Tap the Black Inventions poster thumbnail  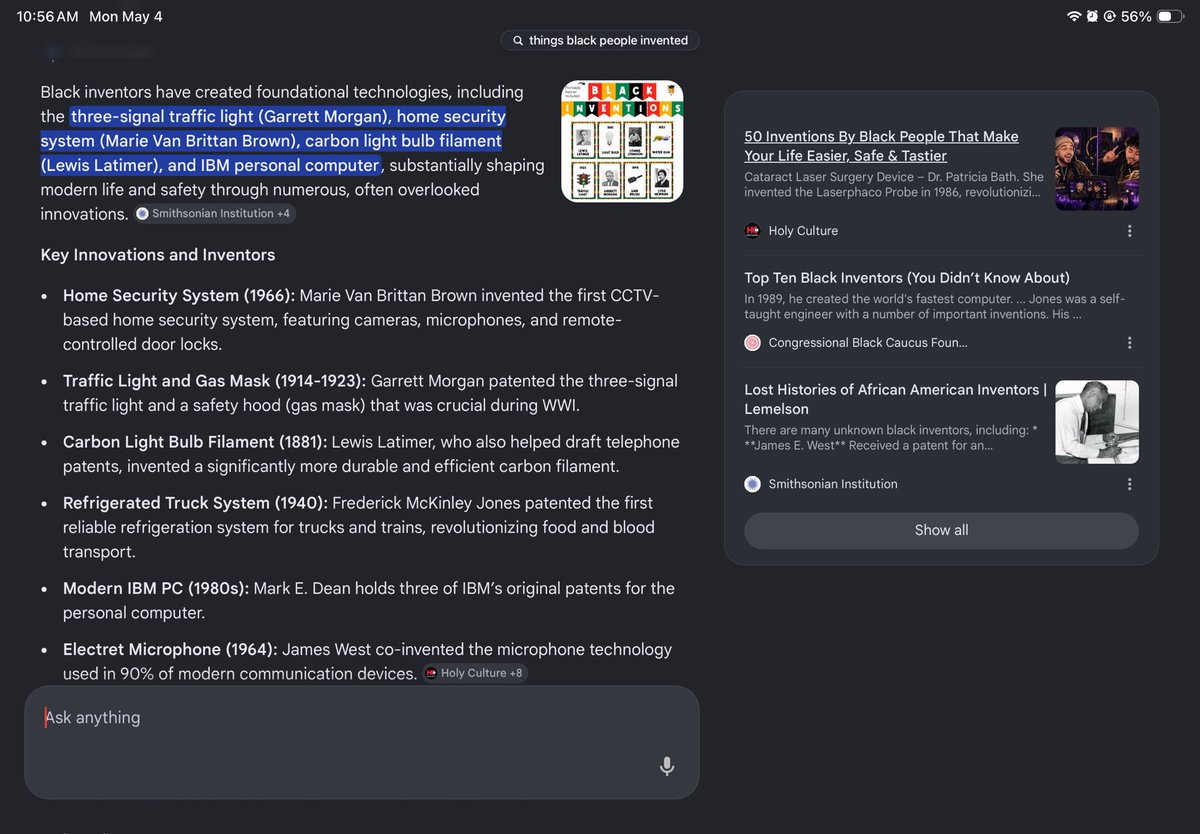coord(622,141)
